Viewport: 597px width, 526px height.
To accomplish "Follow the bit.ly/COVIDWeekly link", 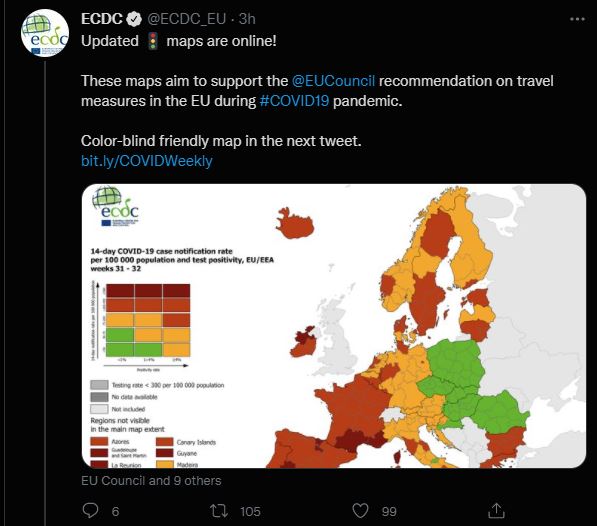I will (147, 161).
